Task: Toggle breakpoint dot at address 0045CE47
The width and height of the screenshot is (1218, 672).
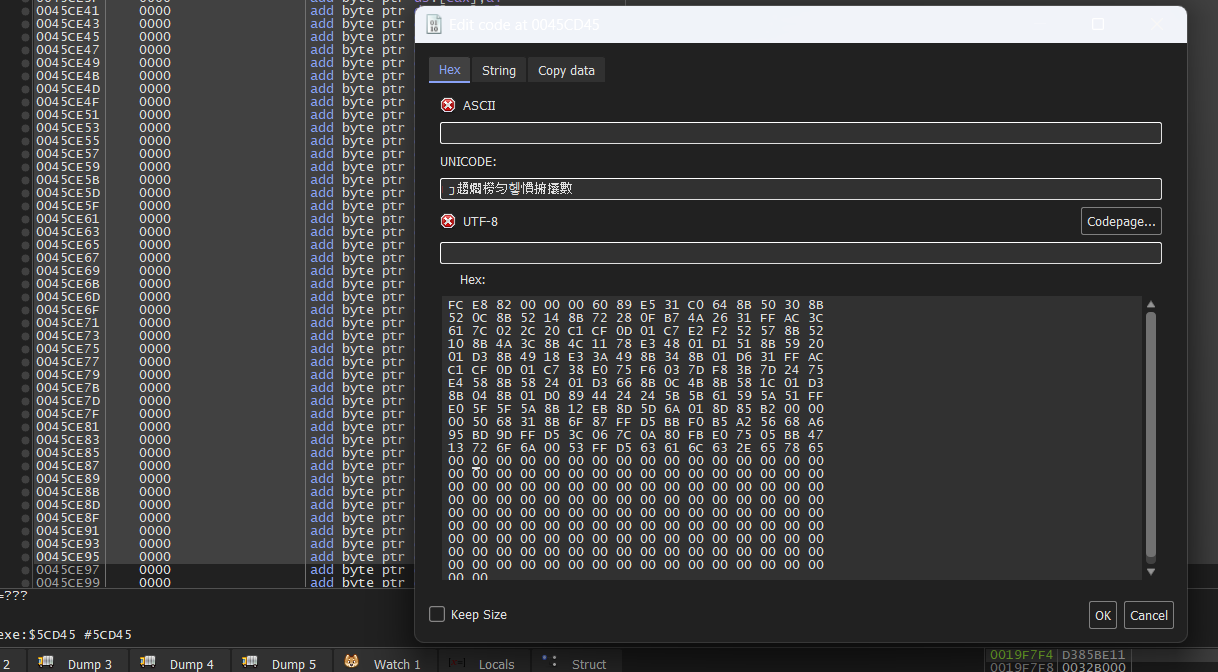Action: coord(25,49)
